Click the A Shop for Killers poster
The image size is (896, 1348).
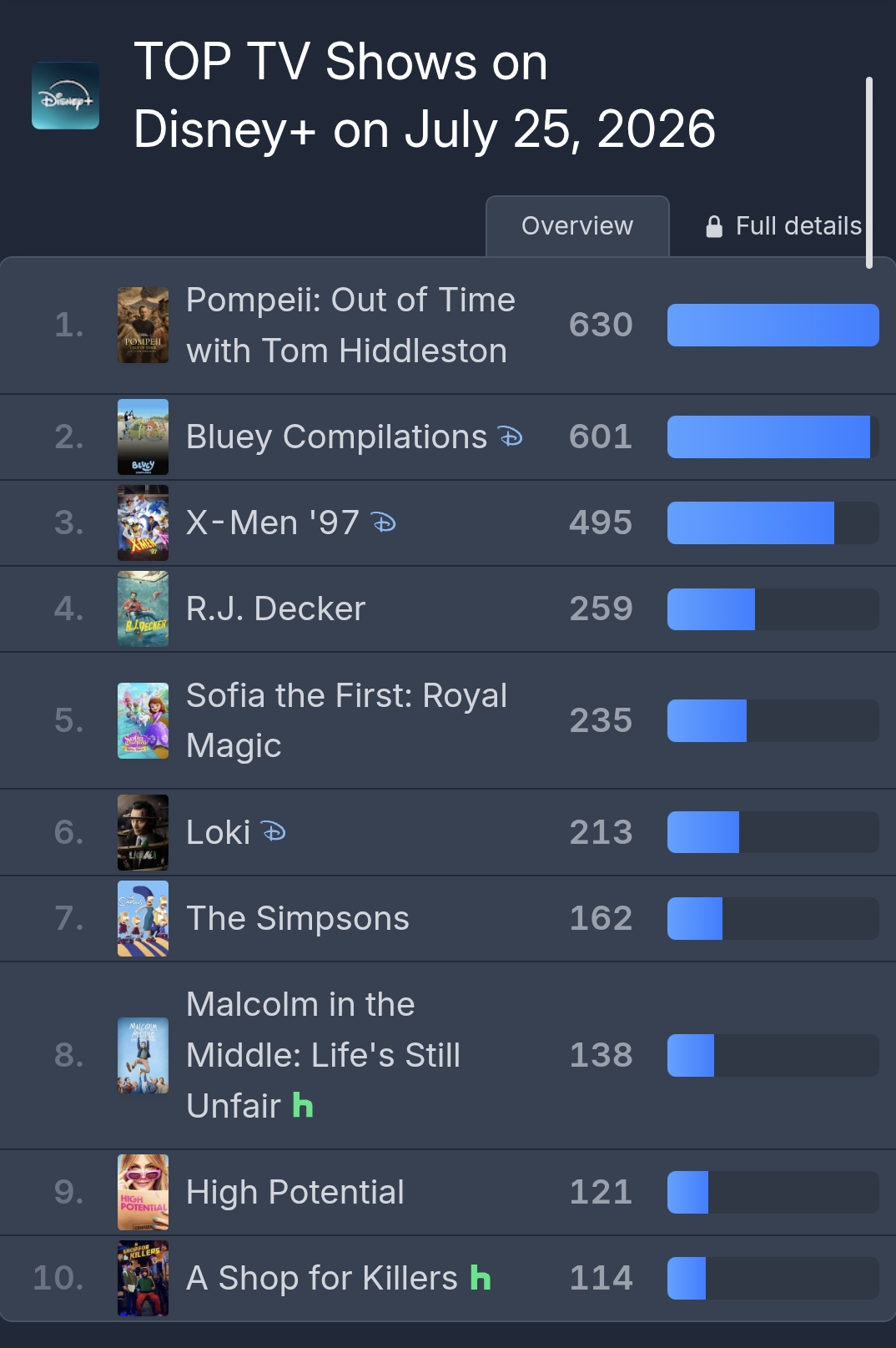143,1278
